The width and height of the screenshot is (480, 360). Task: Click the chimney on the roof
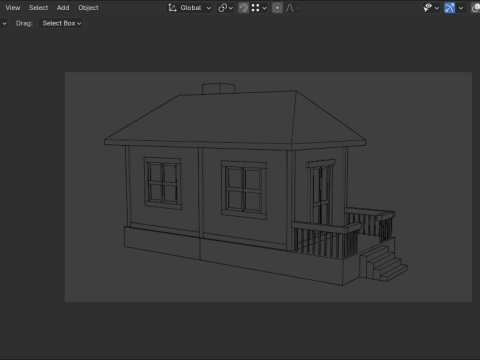coord(218,89)
